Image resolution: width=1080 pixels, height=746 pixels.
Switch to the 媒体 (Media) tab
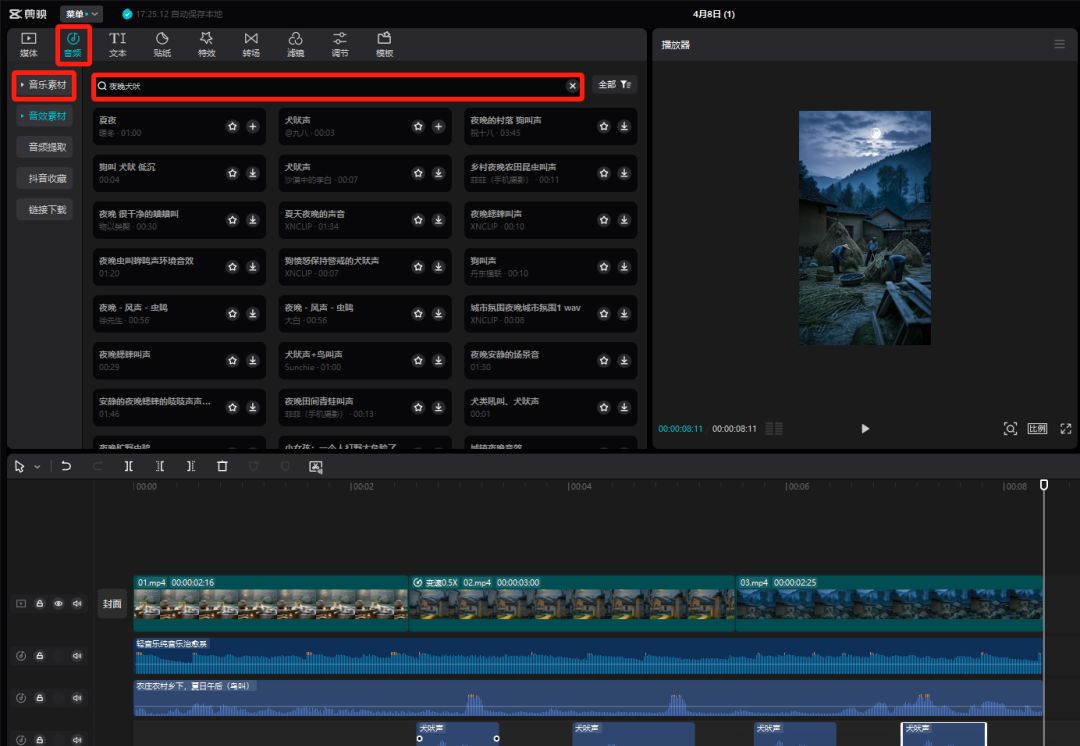29,44
